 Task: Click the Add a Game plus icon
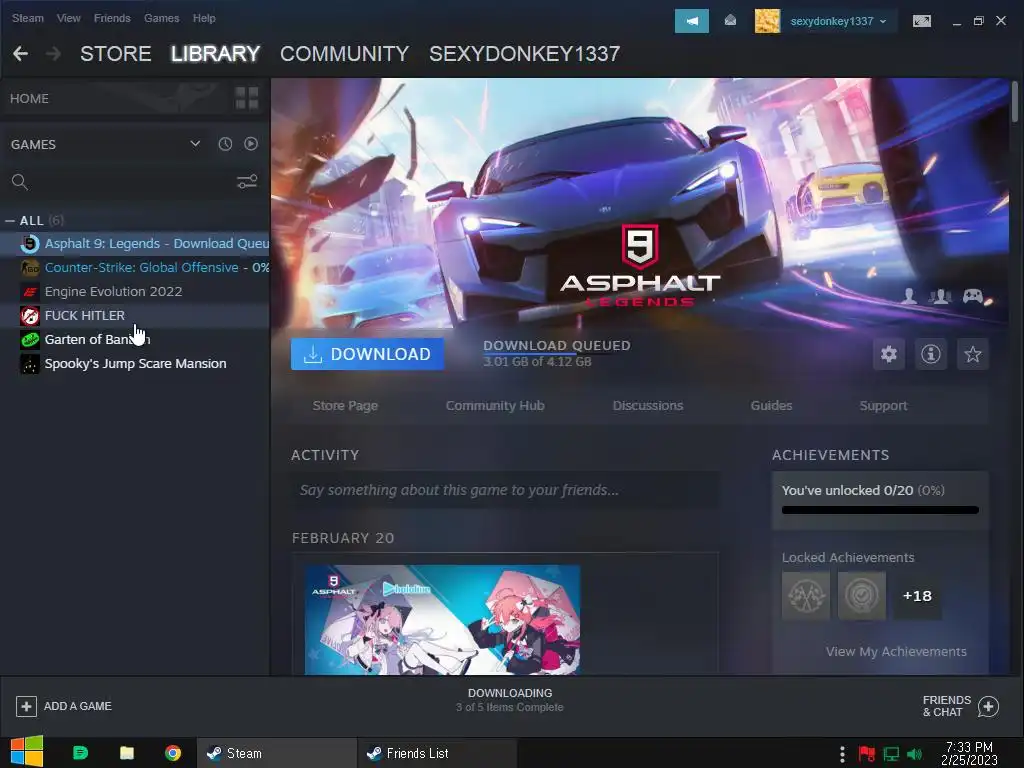26,706
